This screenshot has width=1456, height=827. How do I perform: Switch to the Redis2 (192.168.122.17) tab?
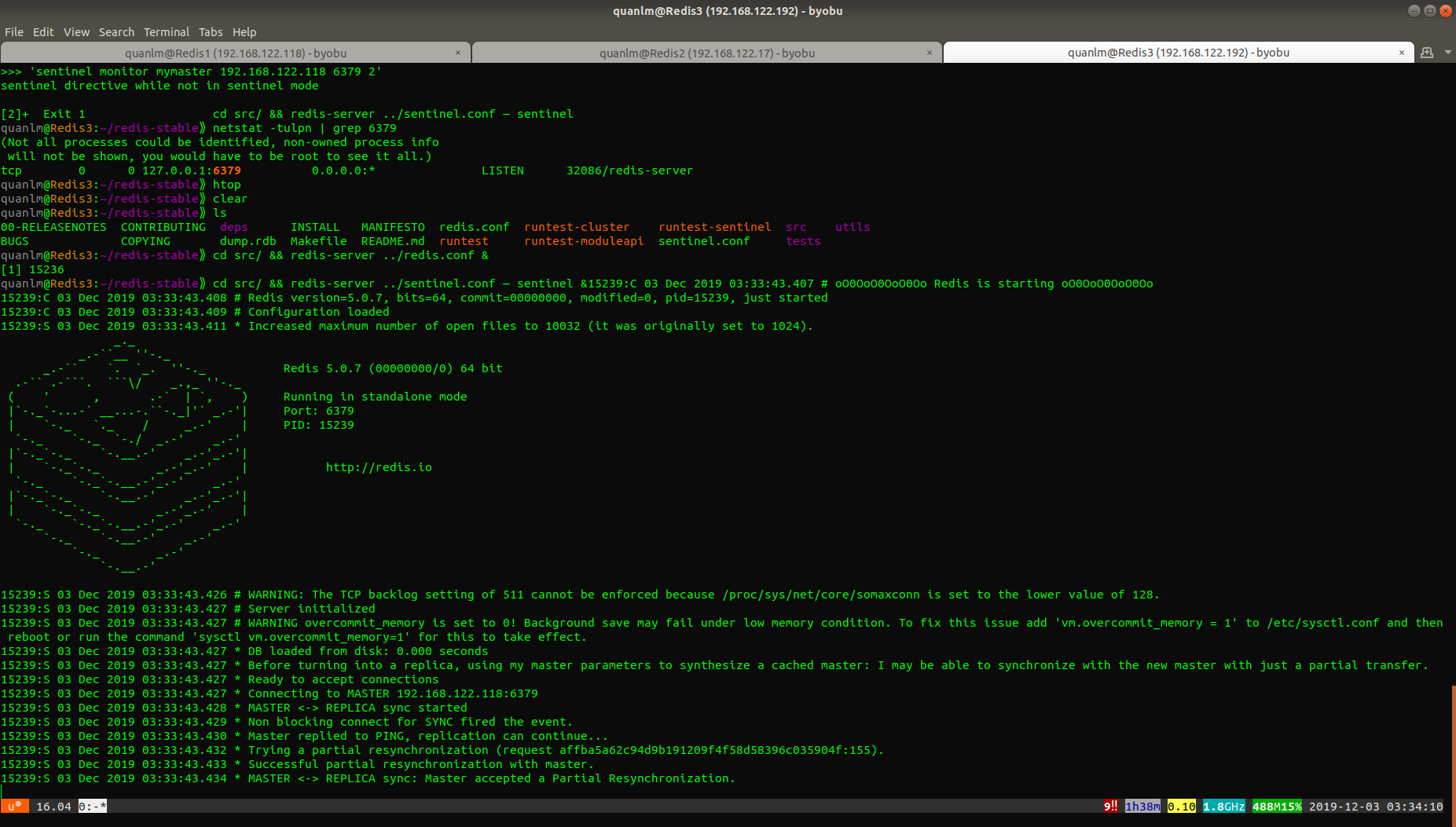tap(707, 53)
